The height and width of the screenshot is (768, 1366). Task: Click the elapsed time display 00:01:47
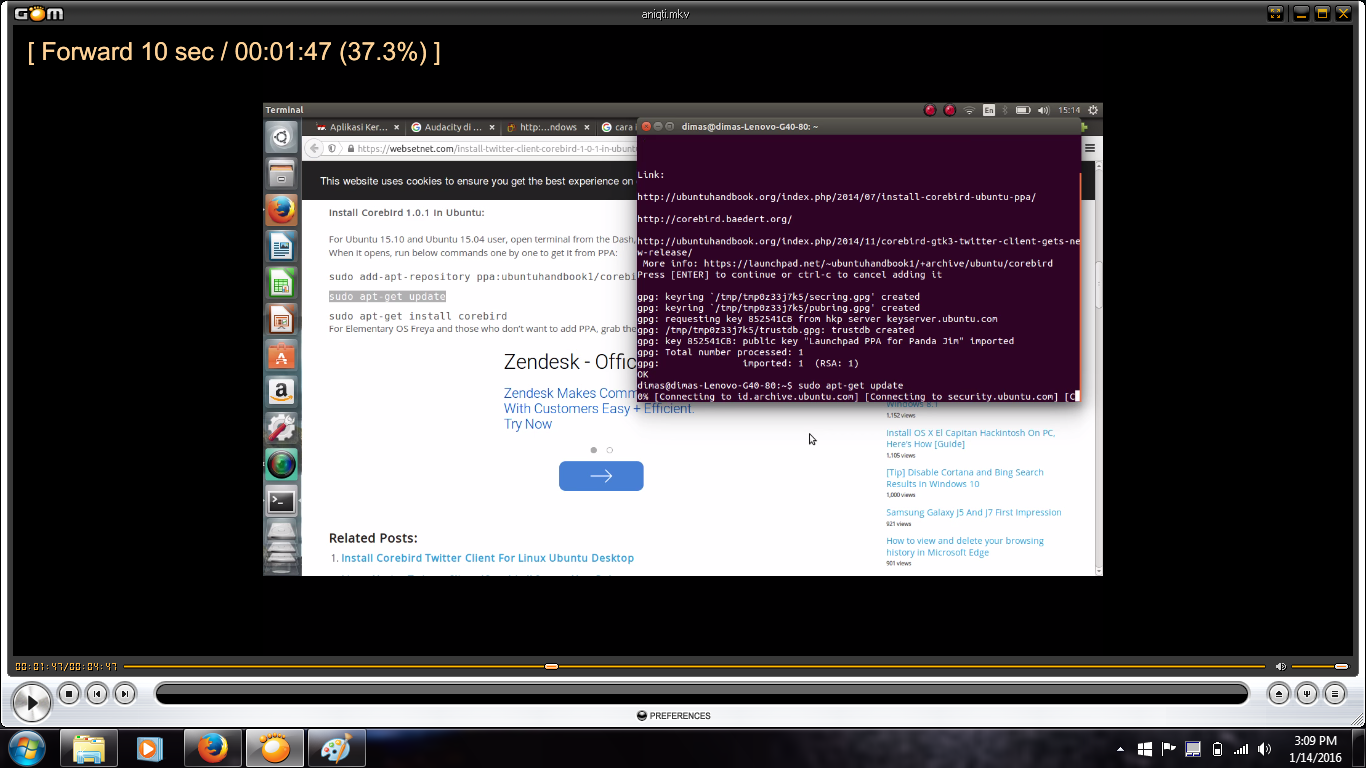(39, 667)
